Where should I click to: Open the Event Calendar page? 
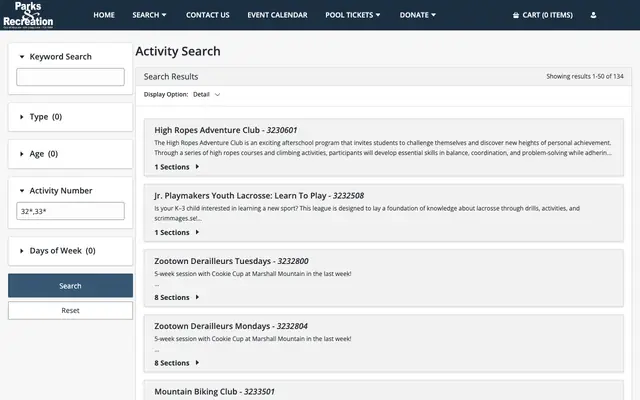click(277, 15)
